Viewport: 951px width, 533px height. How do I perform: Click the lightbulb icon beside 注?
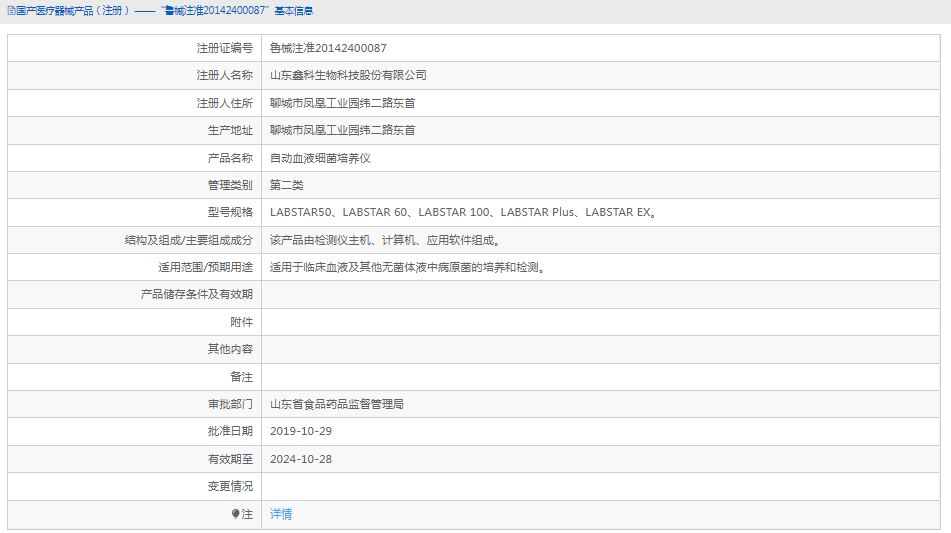[235, 514]
